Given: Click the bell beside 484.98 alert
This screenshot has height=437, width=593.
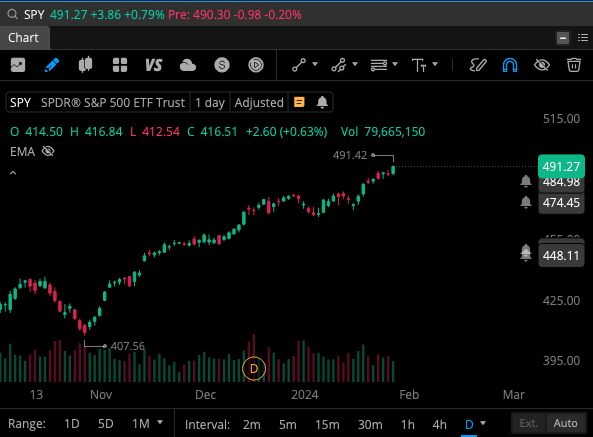Looking at the screenshot, I should pos(526,181).
